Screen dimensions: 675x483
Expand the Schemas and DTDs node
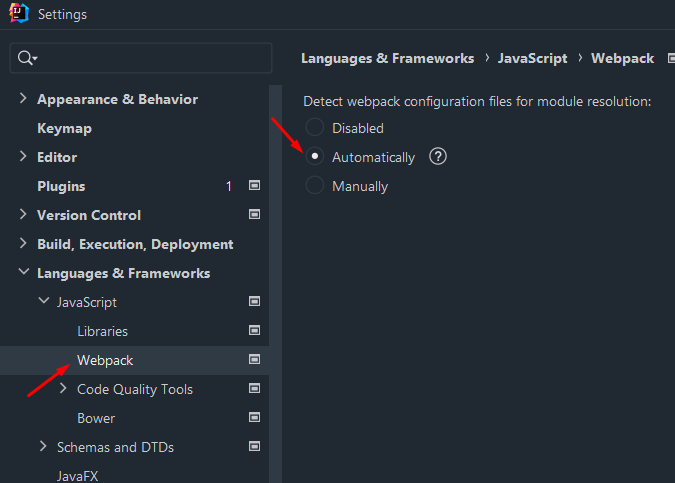tap(43, 446)
